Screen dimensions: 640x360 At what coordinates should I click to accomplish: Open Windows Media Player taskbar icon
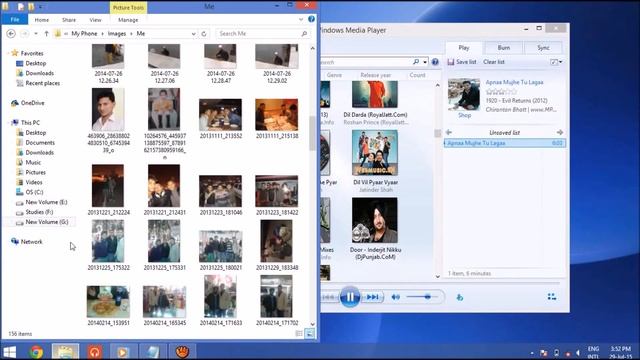(x=123, y=352)
